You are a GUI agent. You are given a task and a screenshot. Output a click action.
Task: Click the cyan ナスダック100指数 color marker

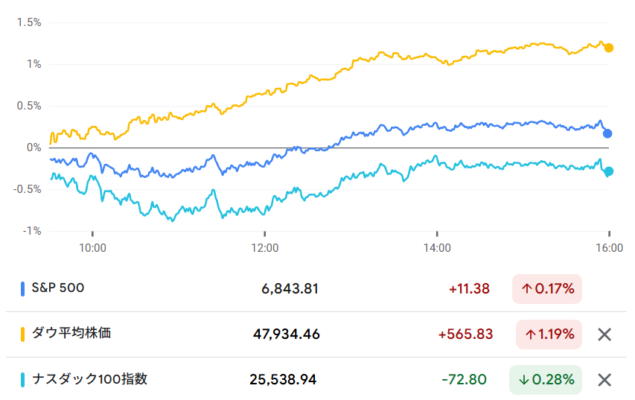pos(23,380)
